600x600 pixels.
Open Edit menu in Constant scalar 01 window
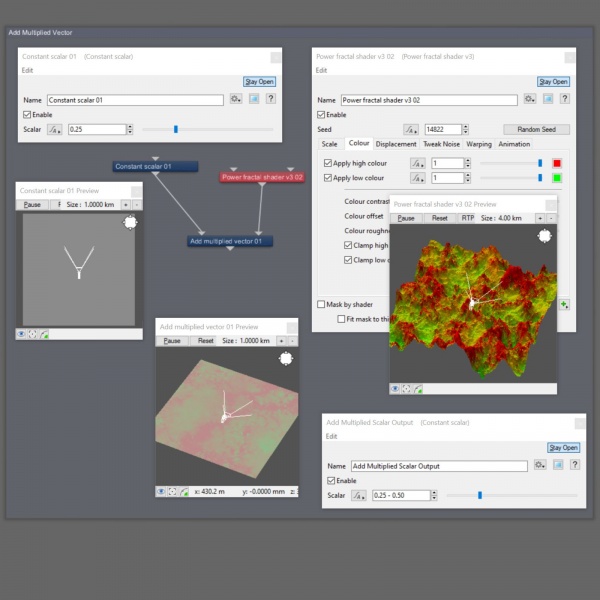27,70
